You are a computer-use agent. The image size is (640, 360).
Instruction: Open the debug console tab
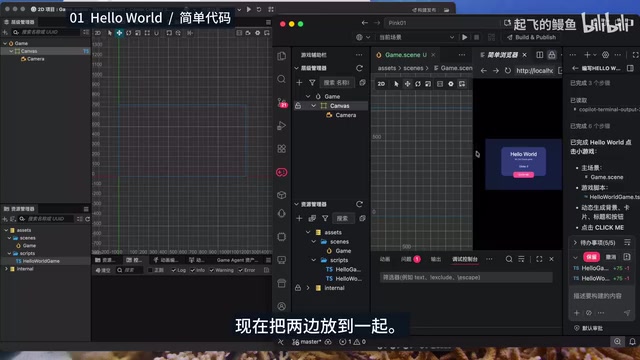(464, 259)
